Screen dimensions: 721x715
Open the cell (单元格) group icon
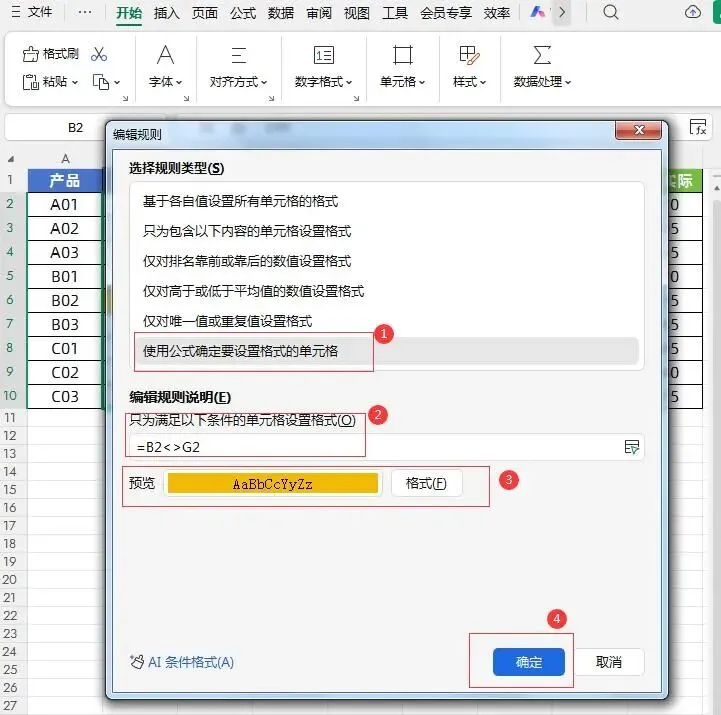click(x=403, y=55)
